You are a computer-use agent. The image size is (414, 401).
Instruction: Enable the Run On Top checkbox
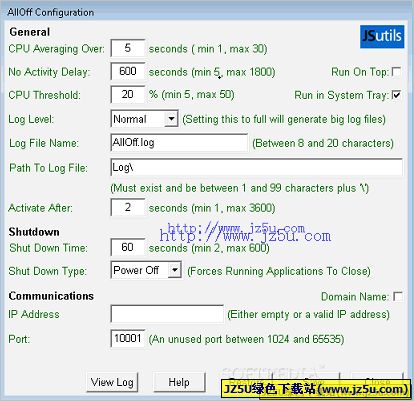397,72
